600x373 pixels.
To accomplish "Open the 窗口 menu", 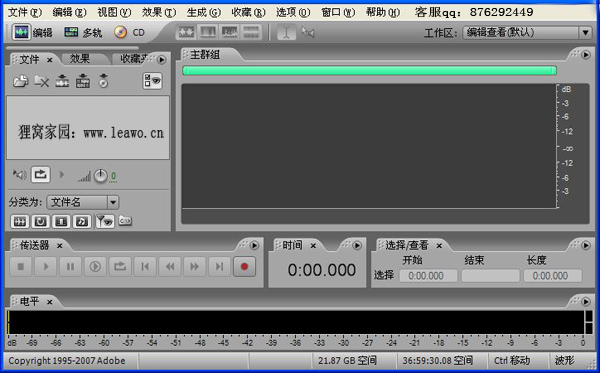I will click(x=338, y=13).
